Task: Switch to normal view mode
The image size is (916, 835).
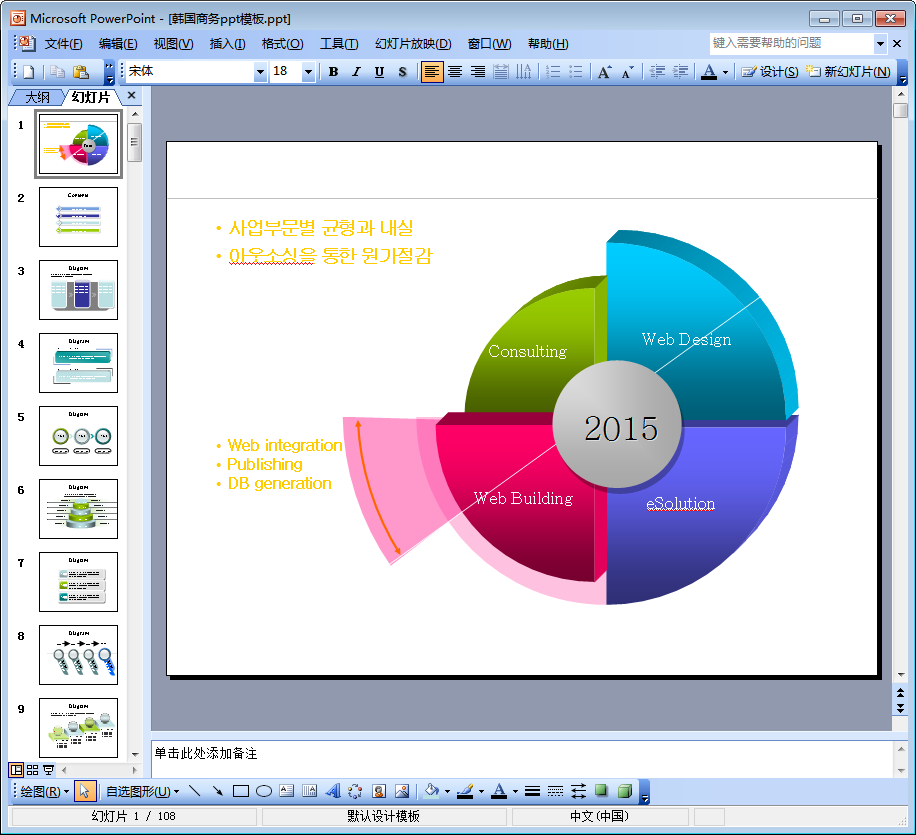Action: pos(16,770)
